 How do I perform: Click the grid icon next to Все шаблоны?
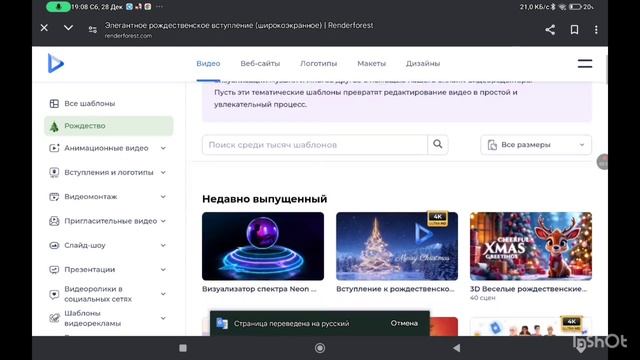point(54,104)
